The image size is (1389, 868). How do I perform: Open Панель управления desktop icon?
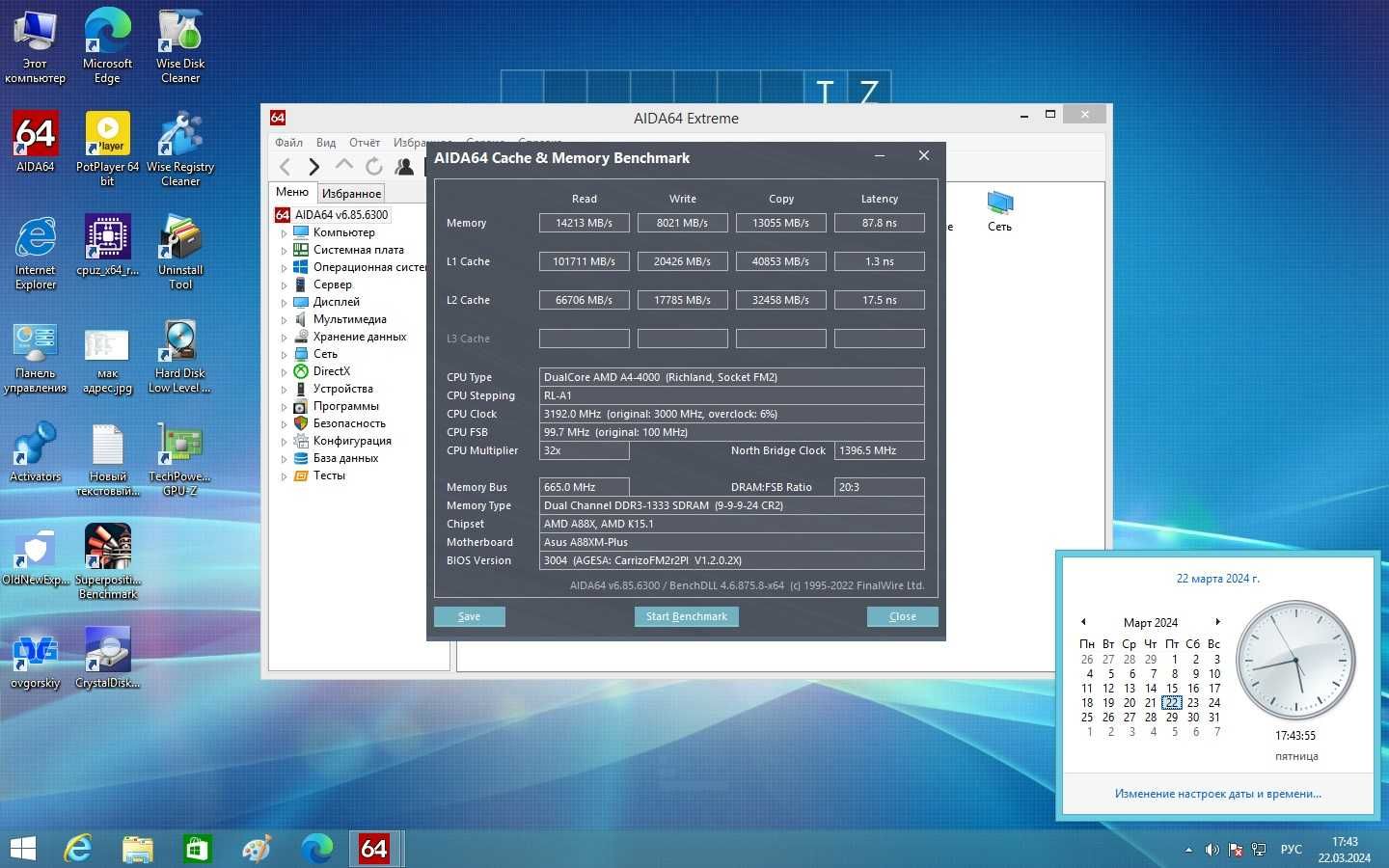36,357
